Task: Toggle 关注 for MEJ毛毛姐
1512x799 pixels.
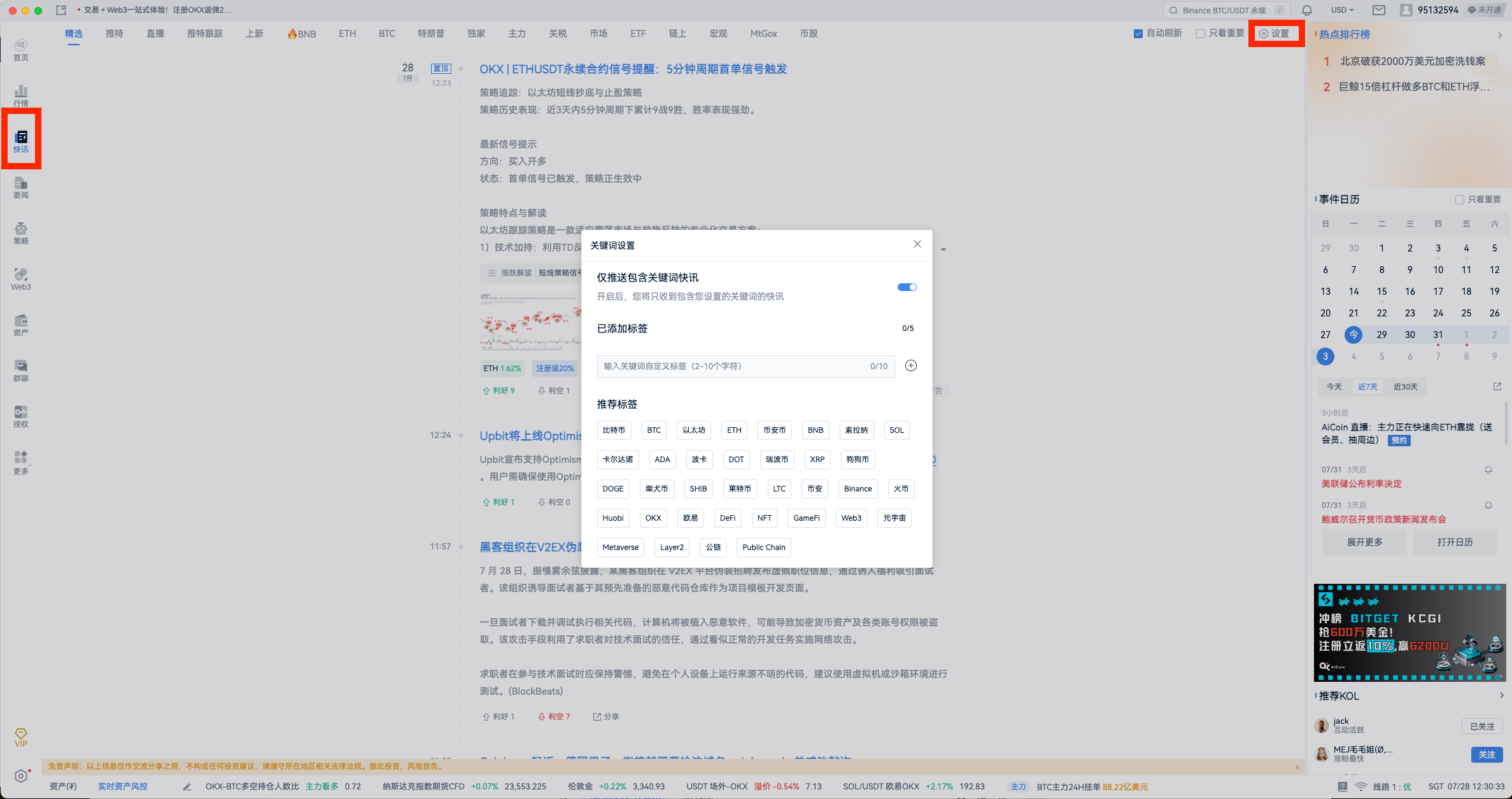Action: tap(1487, 754)
